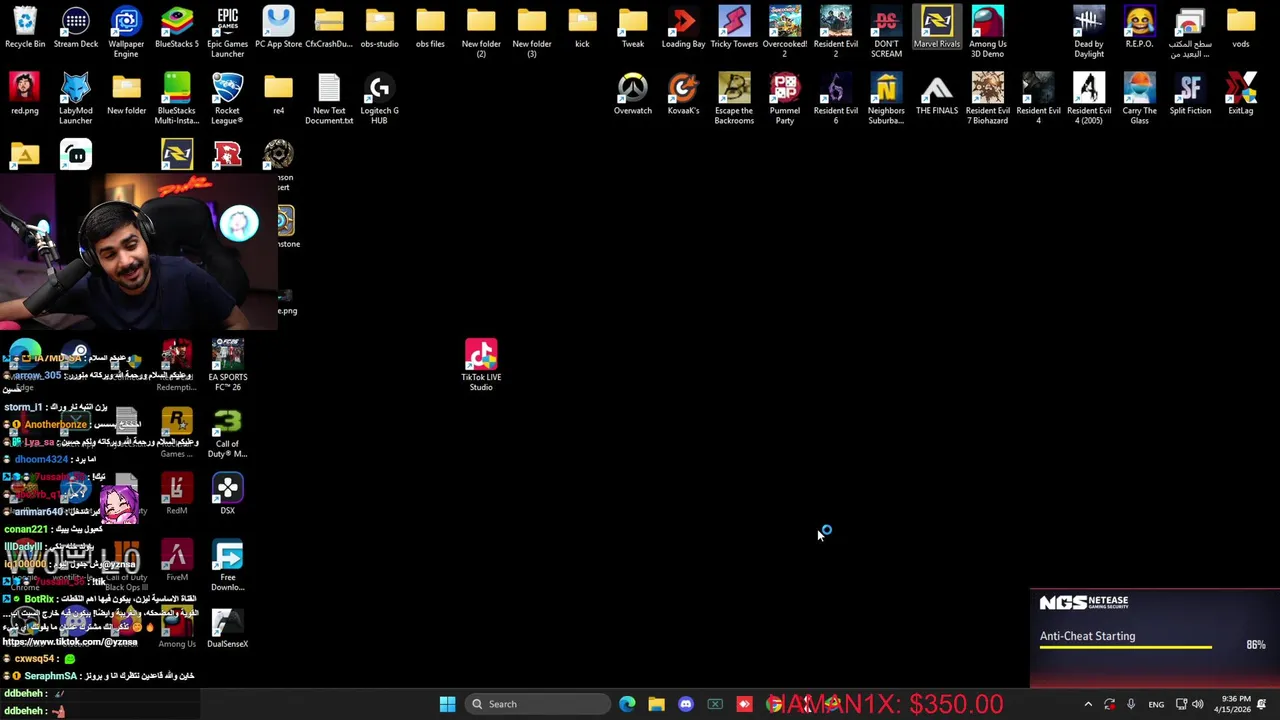The image size is (1280, 720).
Task: Launch EA SPORTS FC 26 icon
Action: tap(227, 365)
